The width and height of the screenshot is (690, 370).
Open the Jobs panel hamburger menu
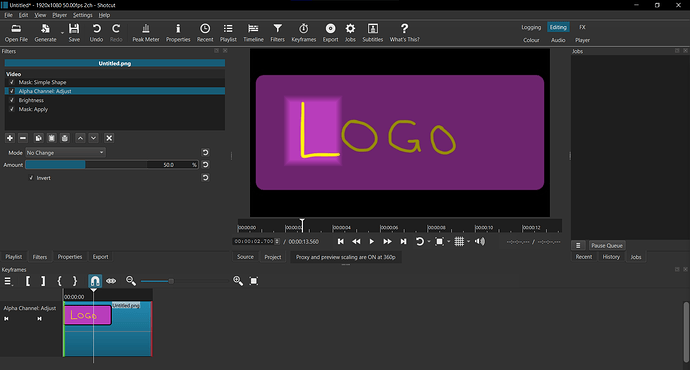point(578,245)
